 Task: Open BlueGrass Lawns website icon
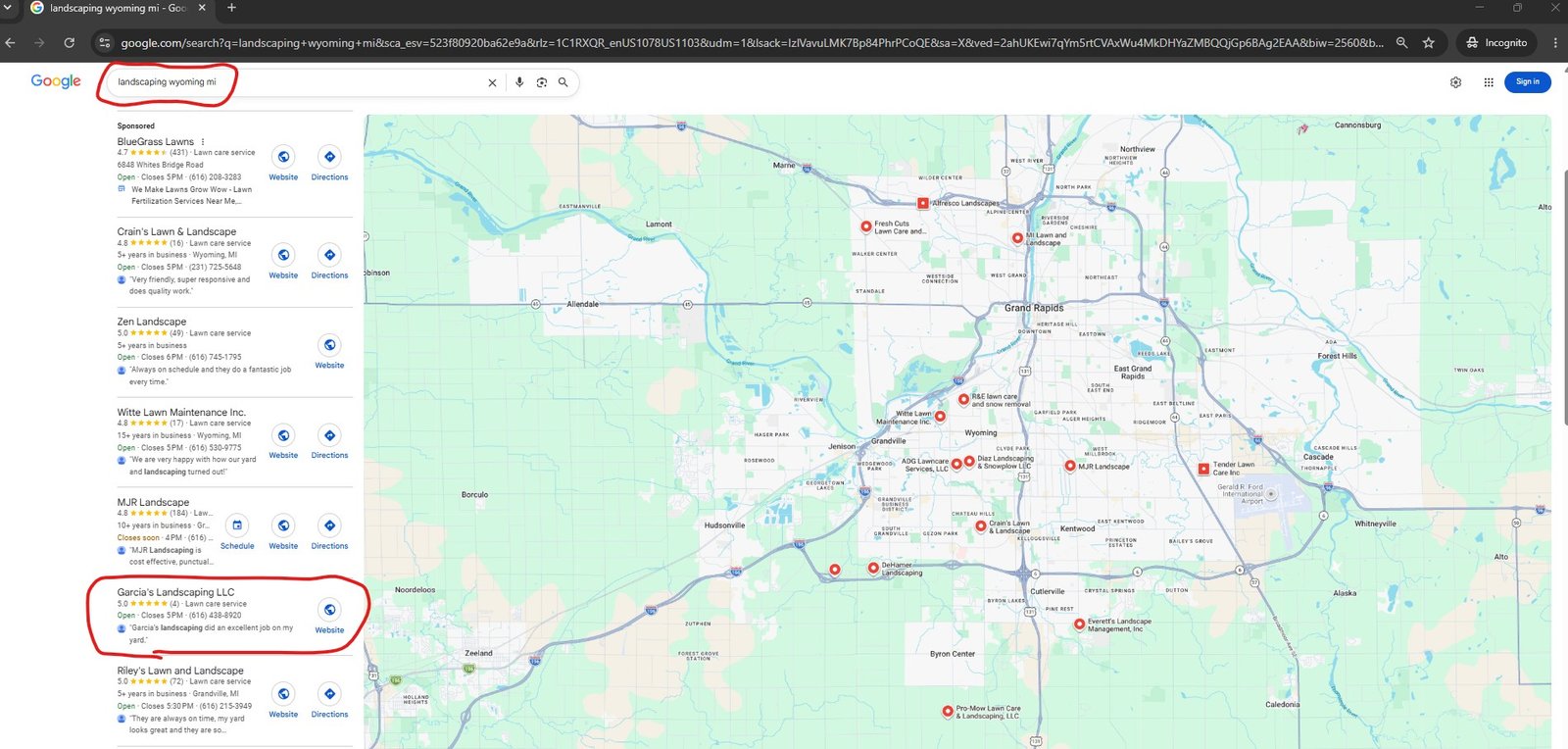[283, 157]
